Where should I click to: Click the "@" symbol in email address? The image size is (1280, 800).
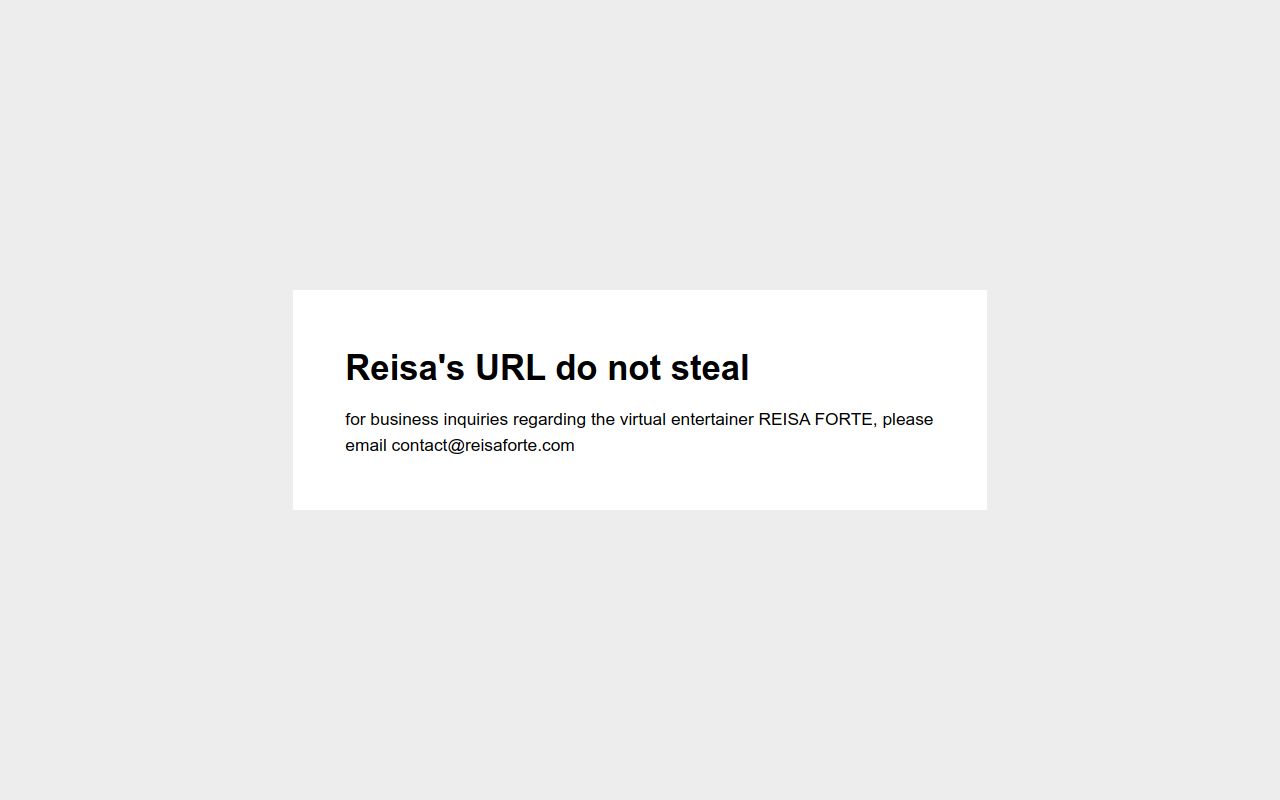coord(457,446)
